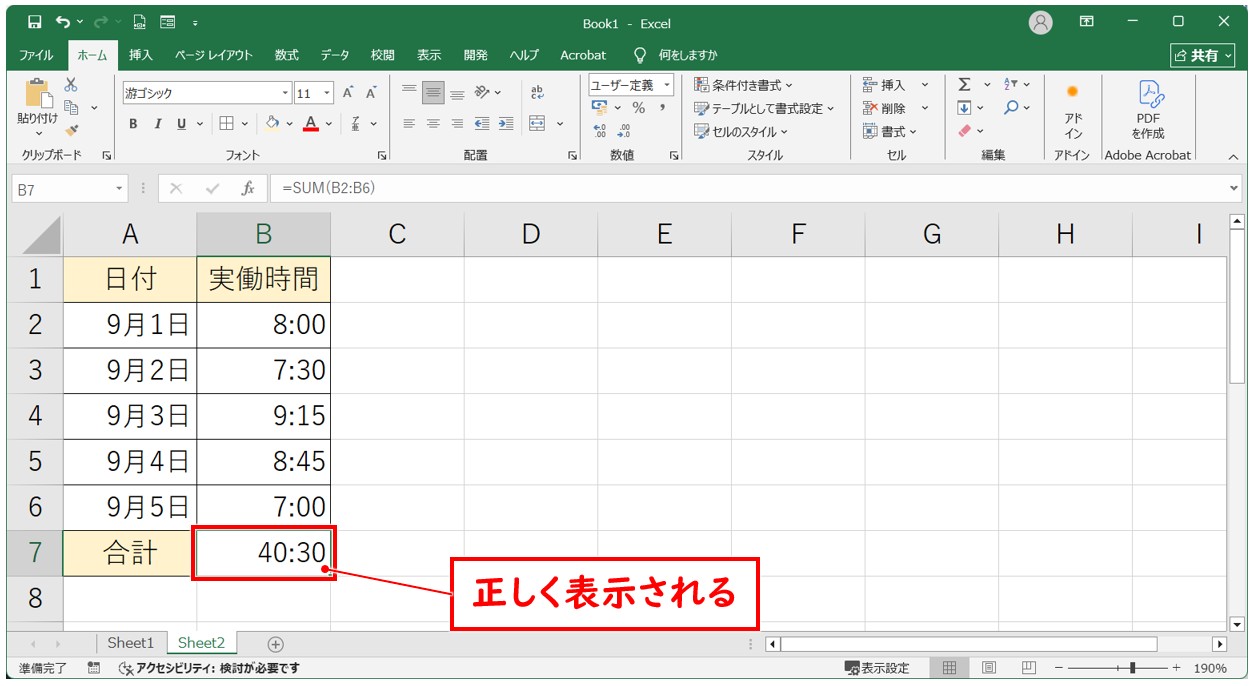1254x686 pixels.
Task: Expand the formula bar chevron
Action: (1234, 188)
